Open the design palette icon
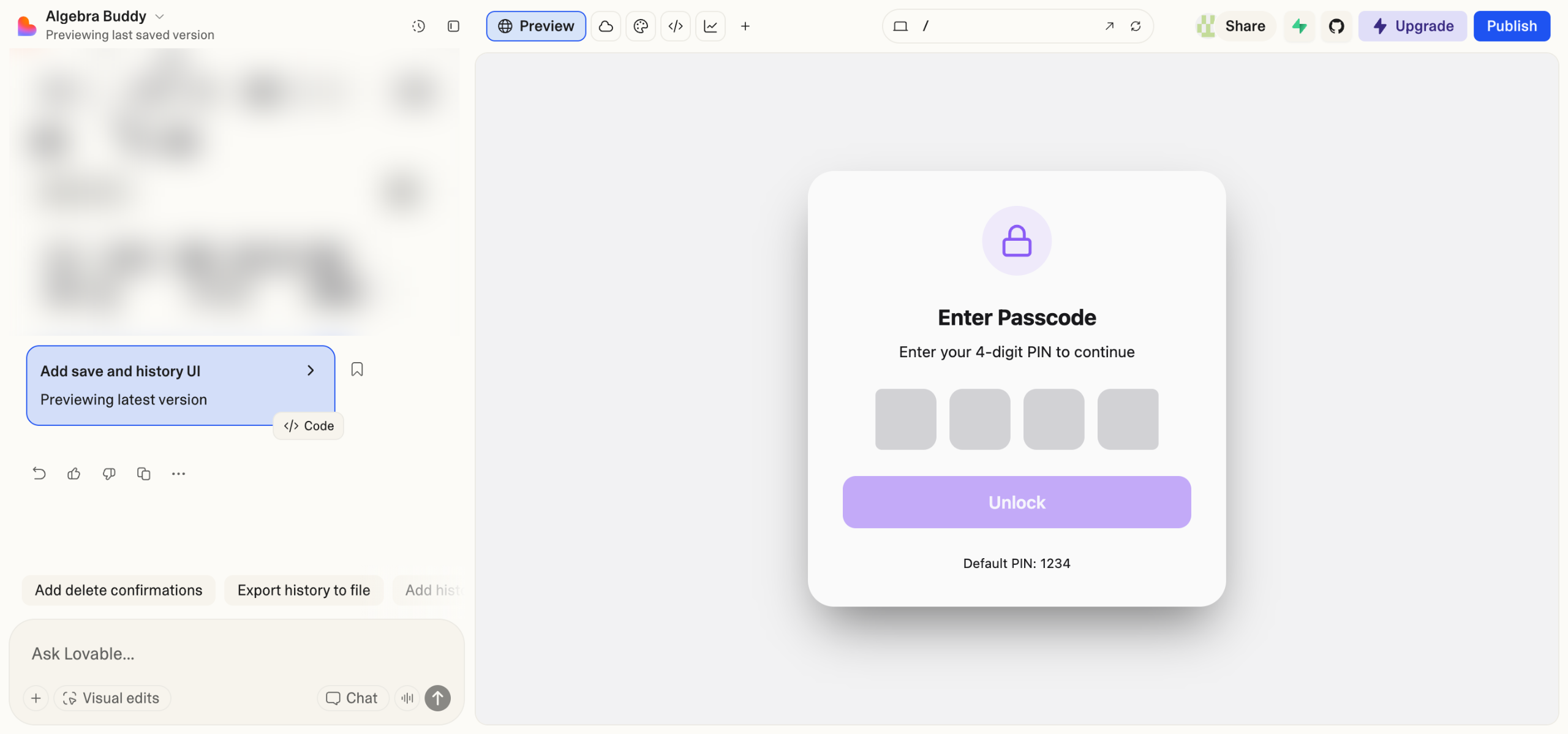 click(x=641, y=26)
